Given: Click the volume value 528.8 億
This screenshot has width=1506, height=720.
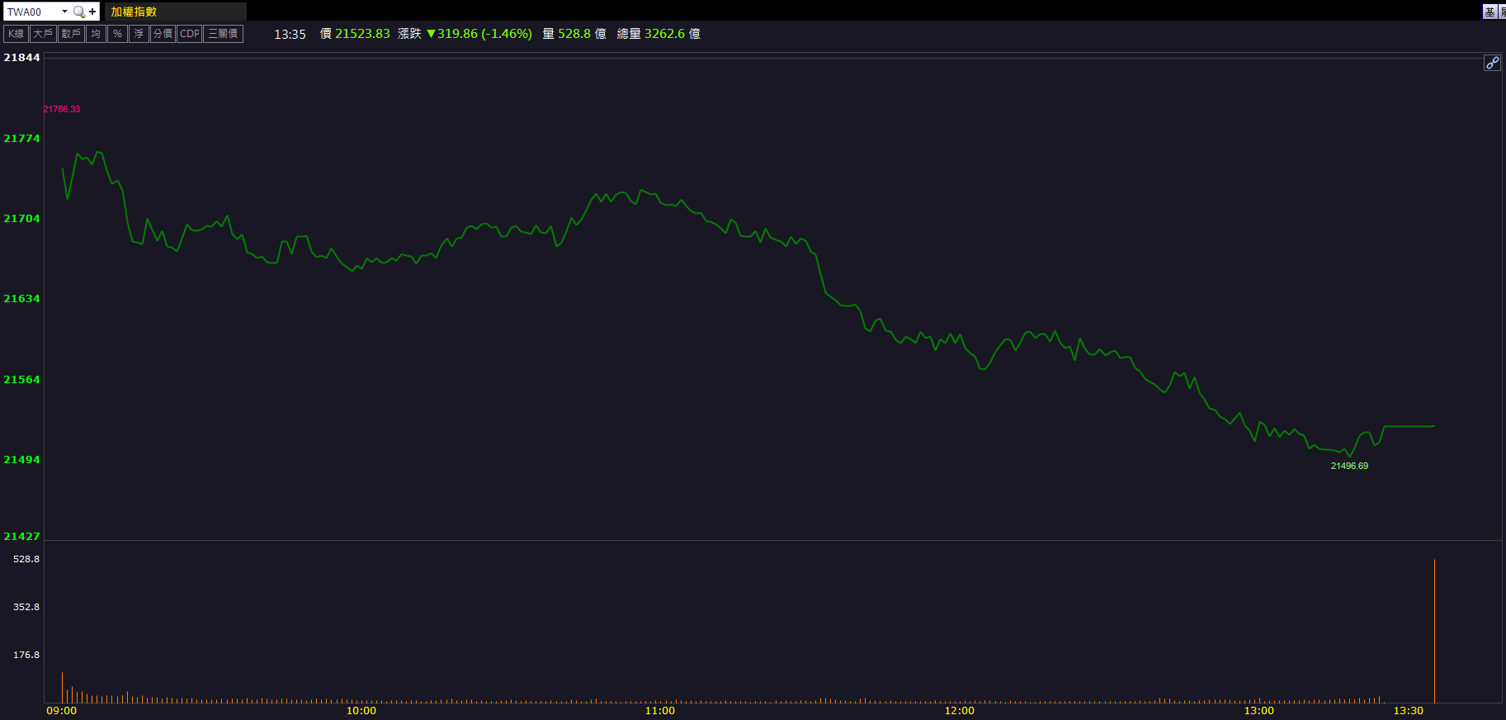Looking at the screenshot, I should tap(582, 34).
